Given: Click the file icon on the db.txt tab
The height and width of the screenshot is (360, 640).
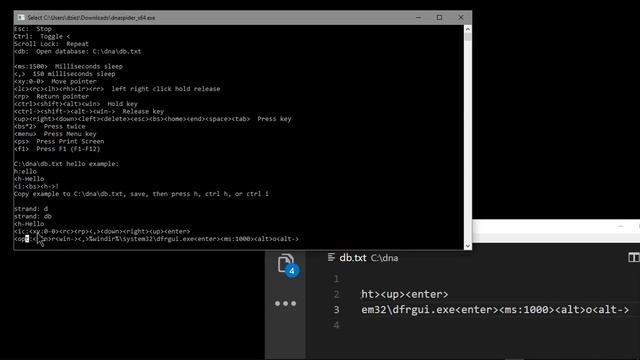Looking at the screenshot, I should click(331, 257).
